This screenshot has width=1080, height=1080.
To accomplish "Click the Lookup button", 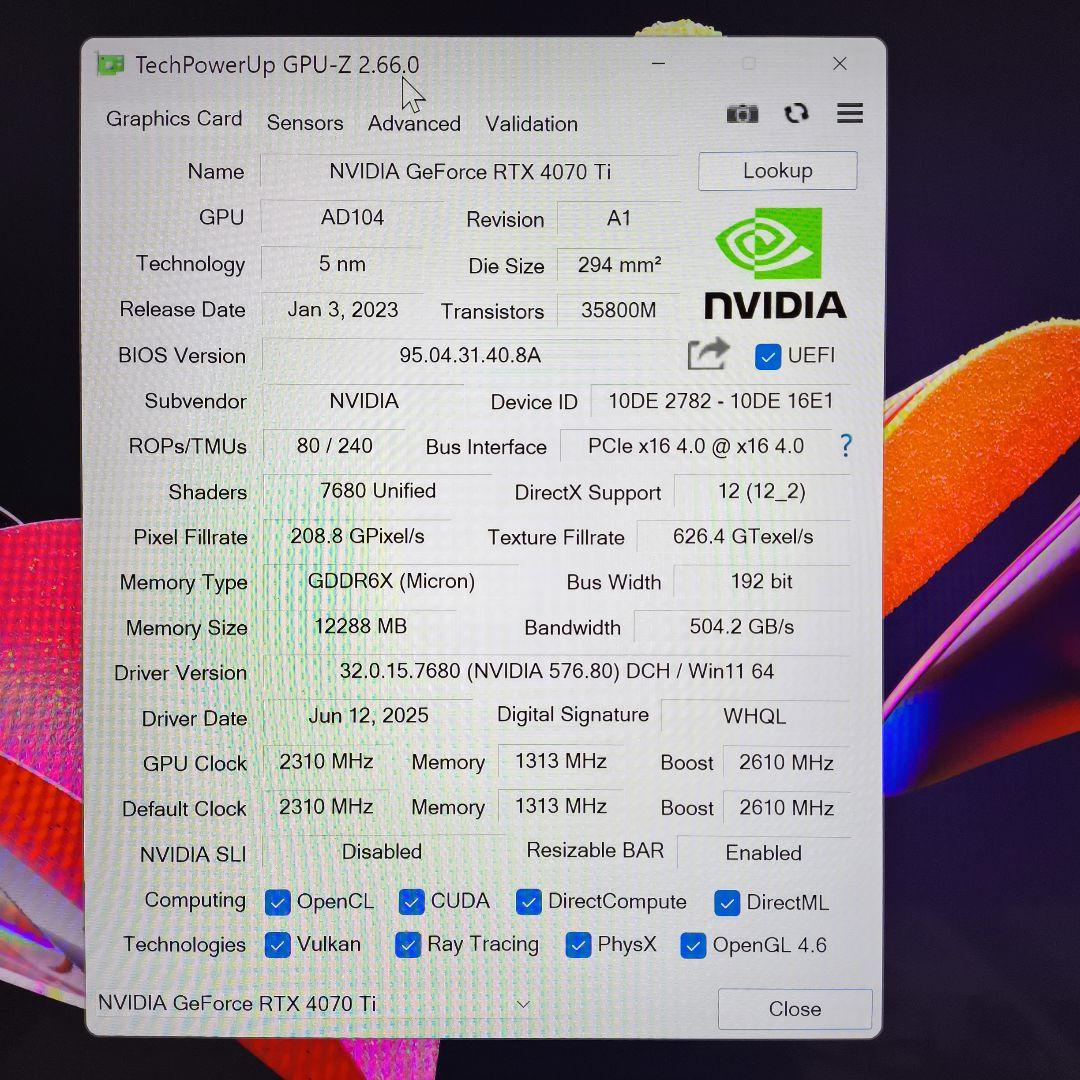I will tap(777, 170).
